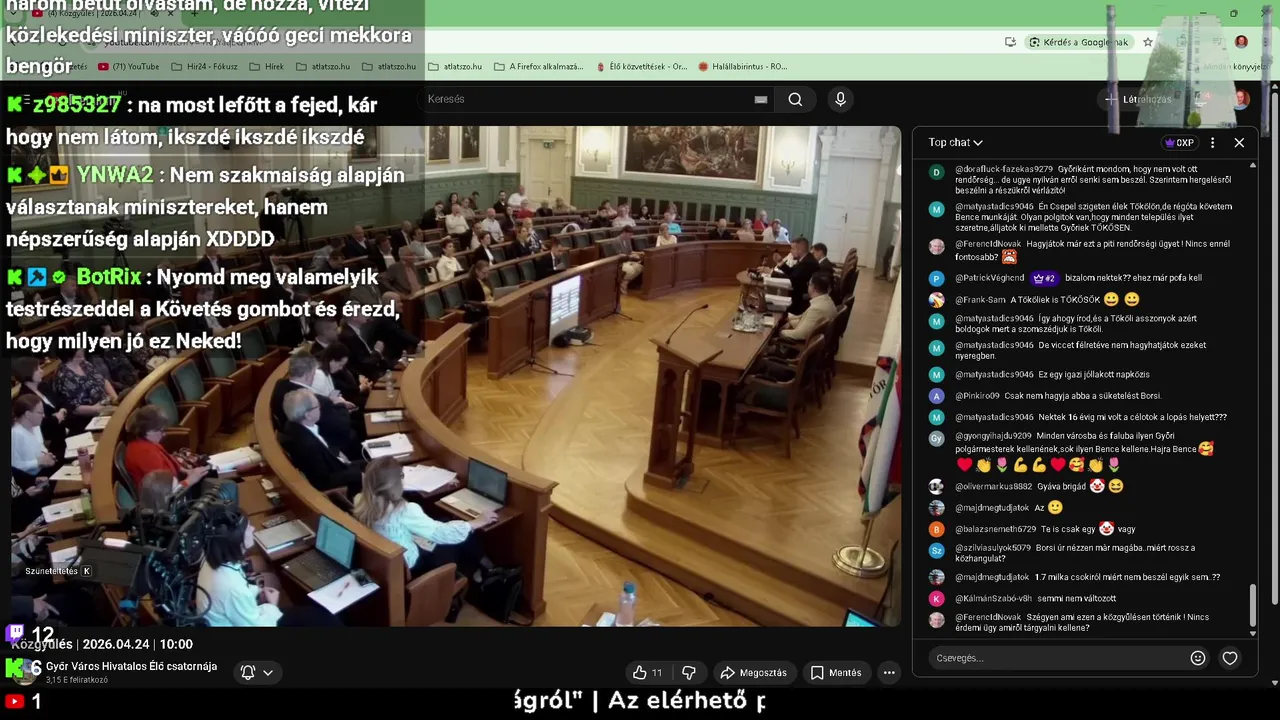This screenshot has width=1280, height=720.
Task: Open the A Firefox alkalmazá... bookmark folder
Action: tap(538, 67)
